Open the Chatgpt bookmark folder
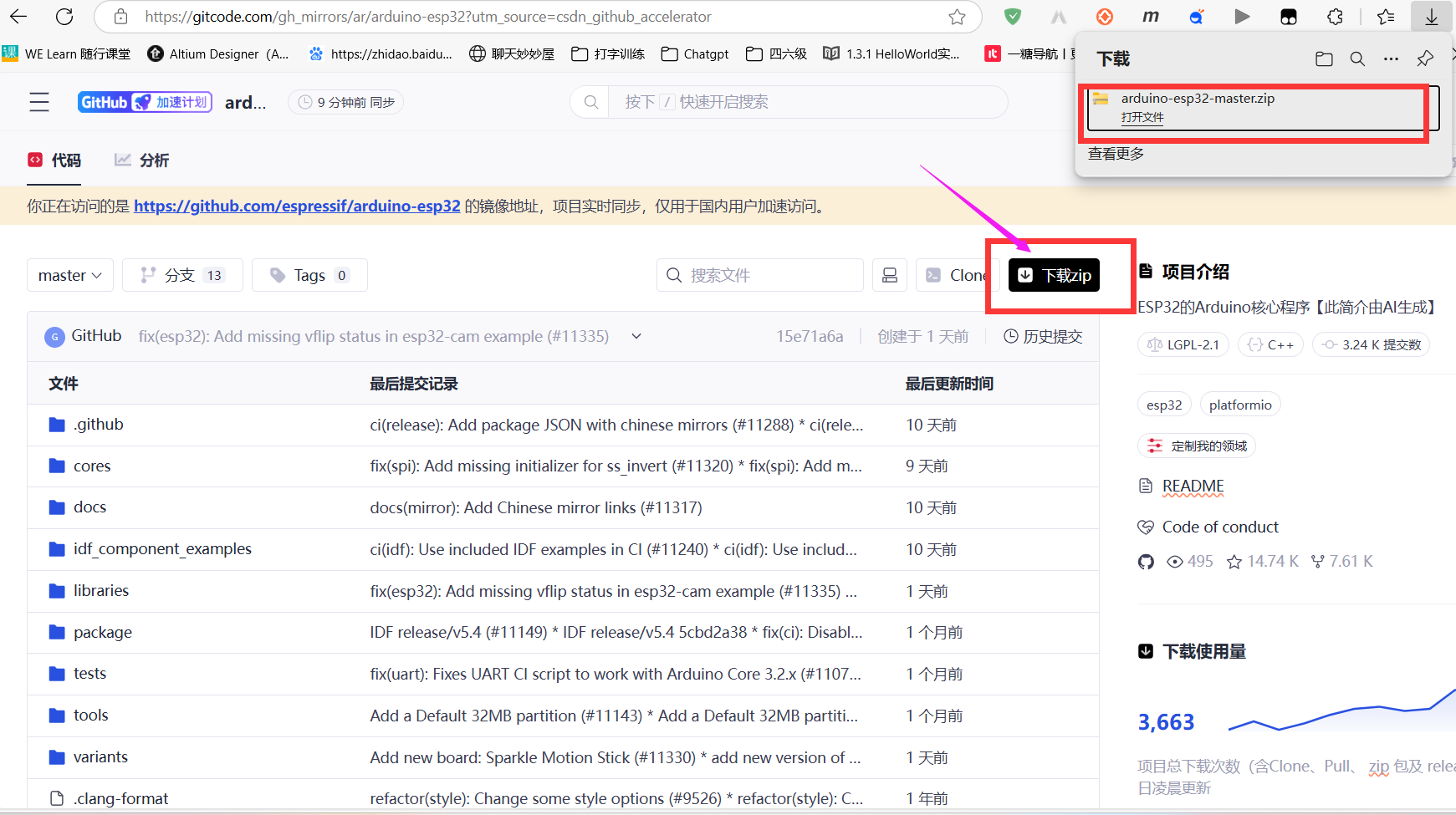This screenshot has width=1456, height=815. click(x=695, y=53)
